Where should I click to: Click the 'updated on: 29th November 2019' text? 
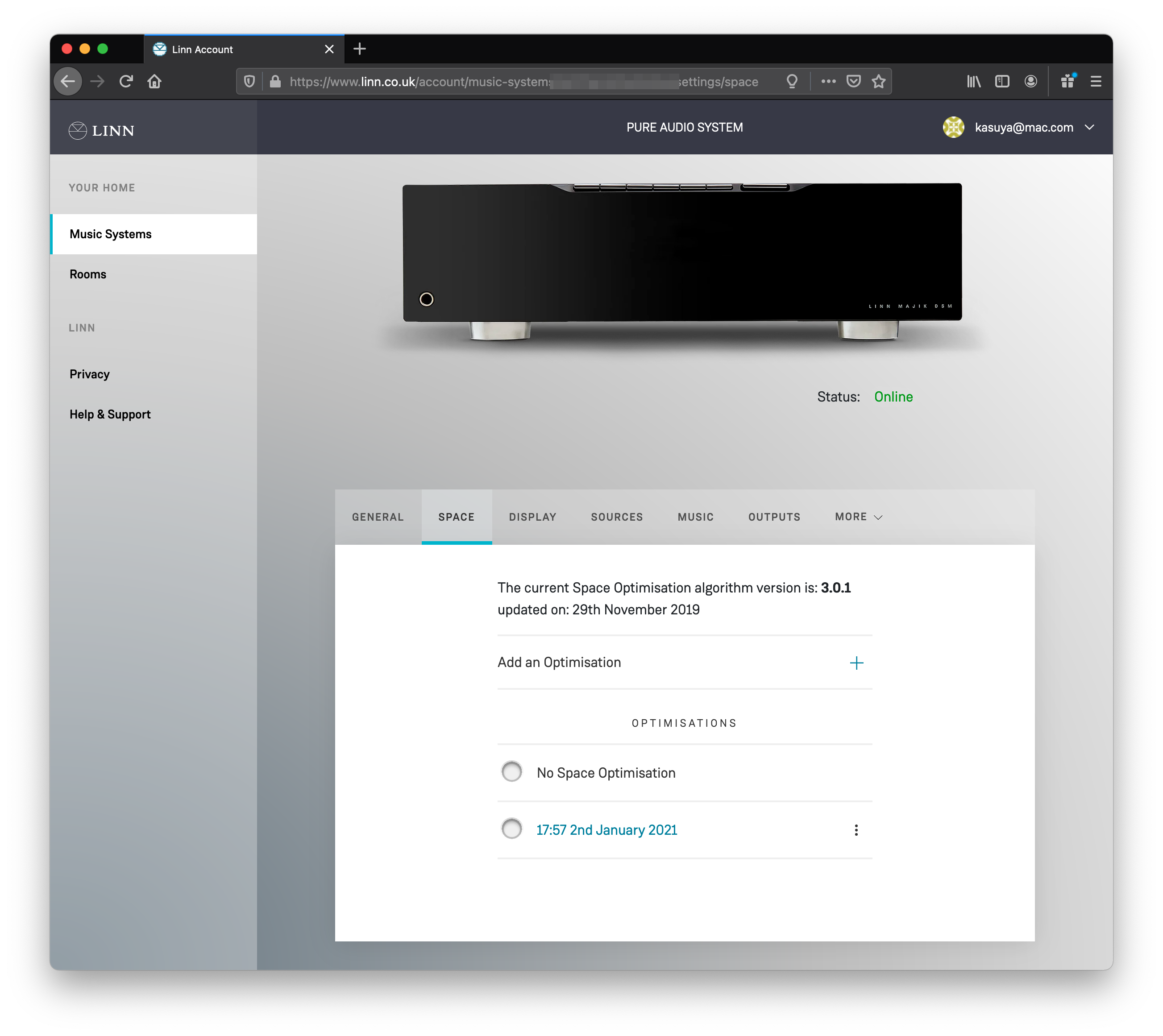[x=598, y=609]
